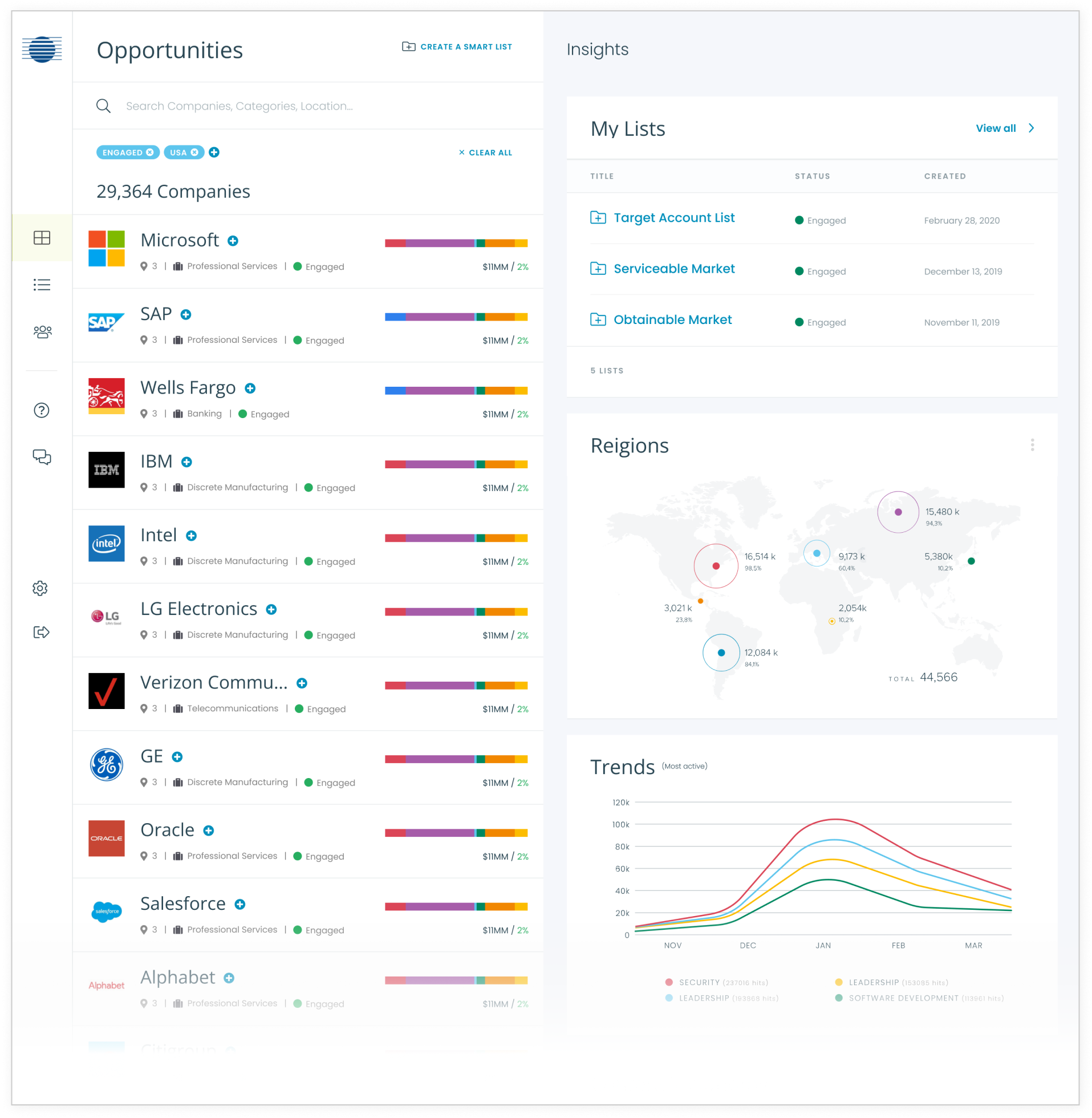1092x1118 pixels.
Task: Open the grid dashboard view in sidebar
Action: click(42, 237)
